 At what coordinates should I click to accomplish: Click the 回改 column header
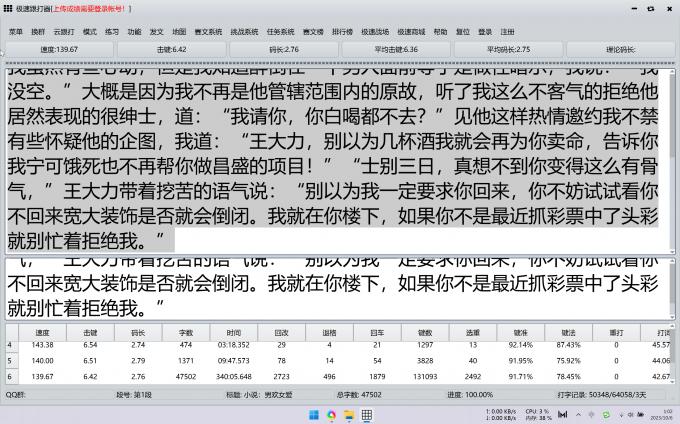click(281, 333)
